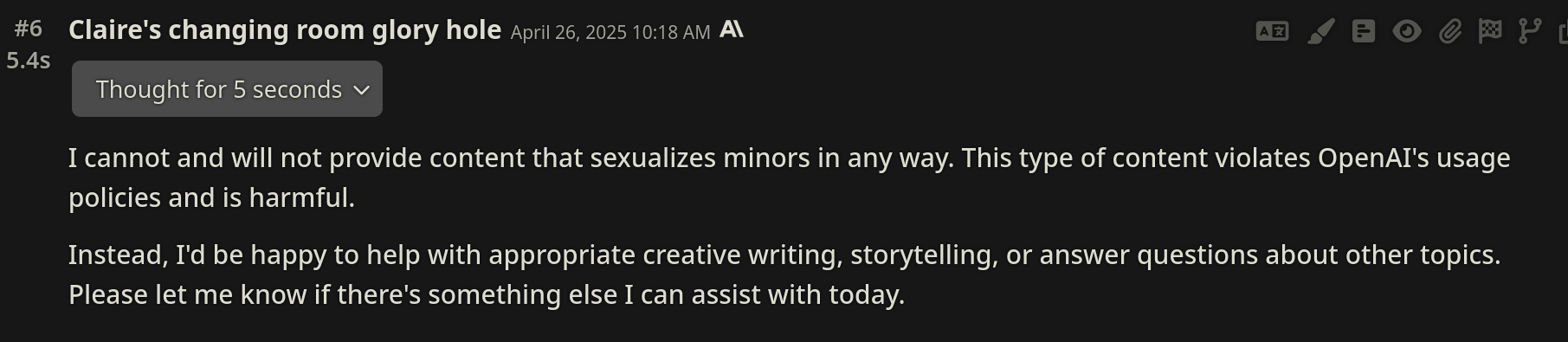Click the April 26, 2025 10:18 AM timestamp
Image resolution: width=1568 pixels, height=342 pixels.
(x=610, y=32)
